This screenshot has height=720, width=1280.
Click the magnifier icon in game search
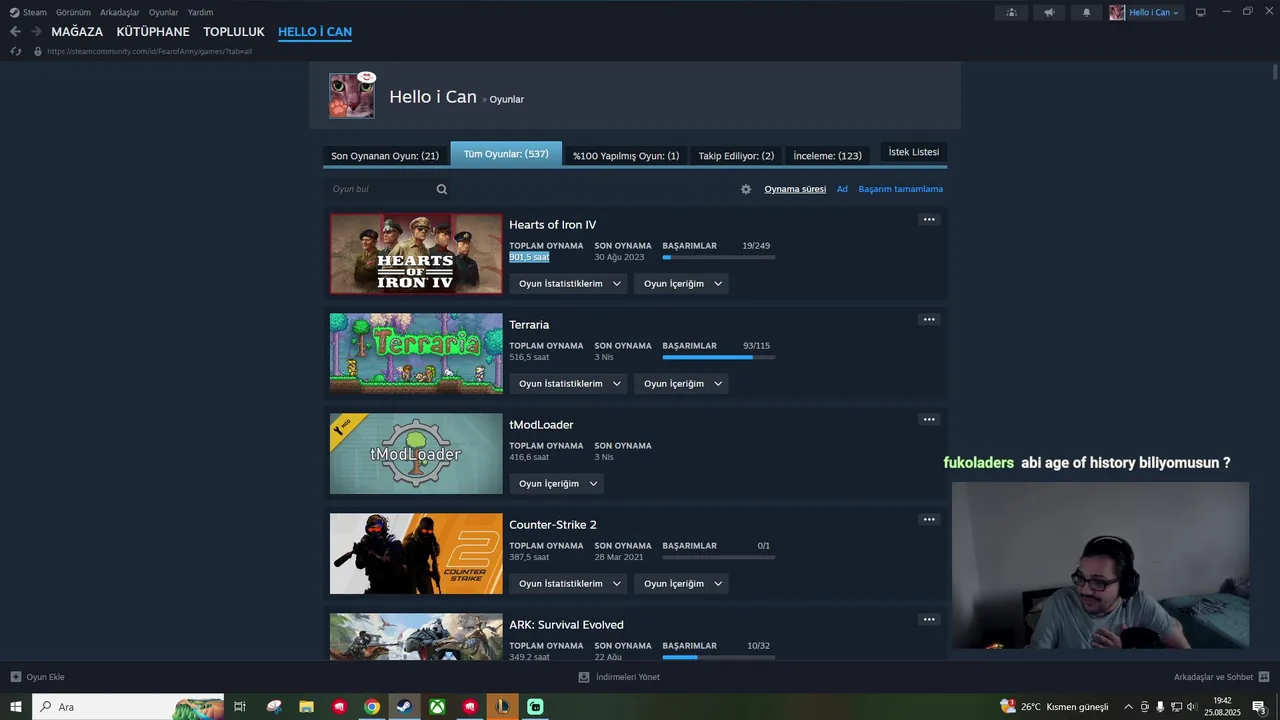point(442,189)
